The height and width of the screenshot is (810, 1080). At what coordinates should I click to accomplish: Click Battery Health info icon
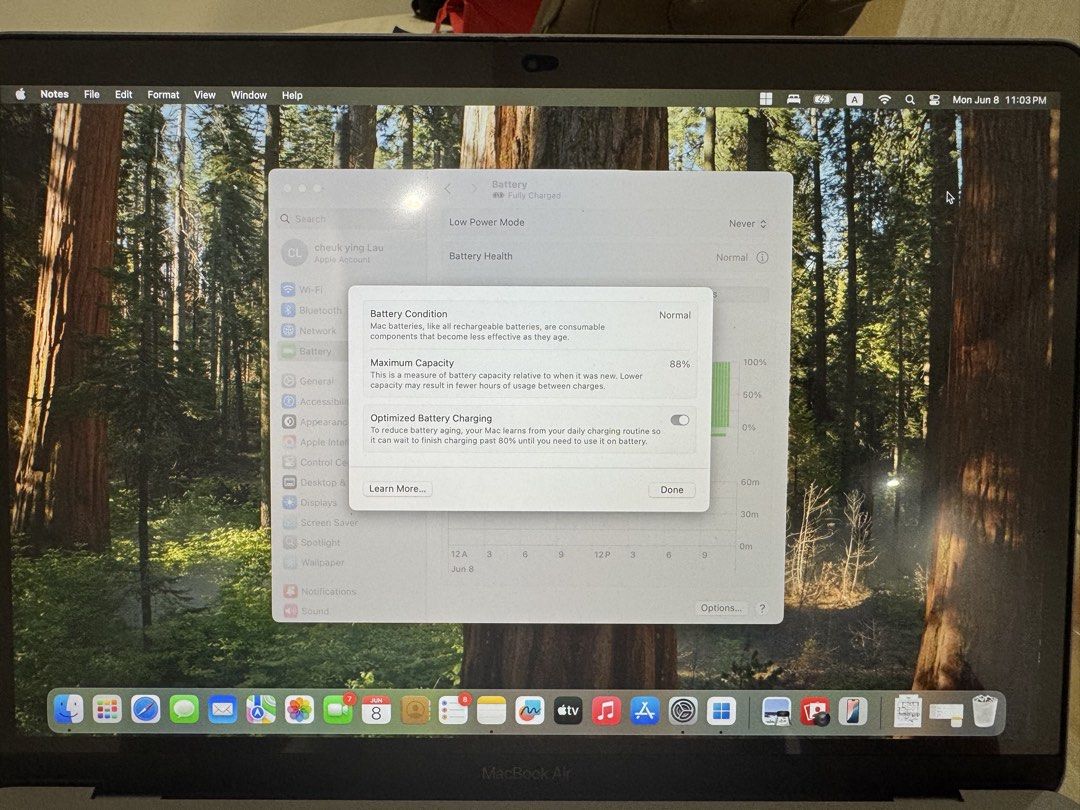click(x=762, y=257)
